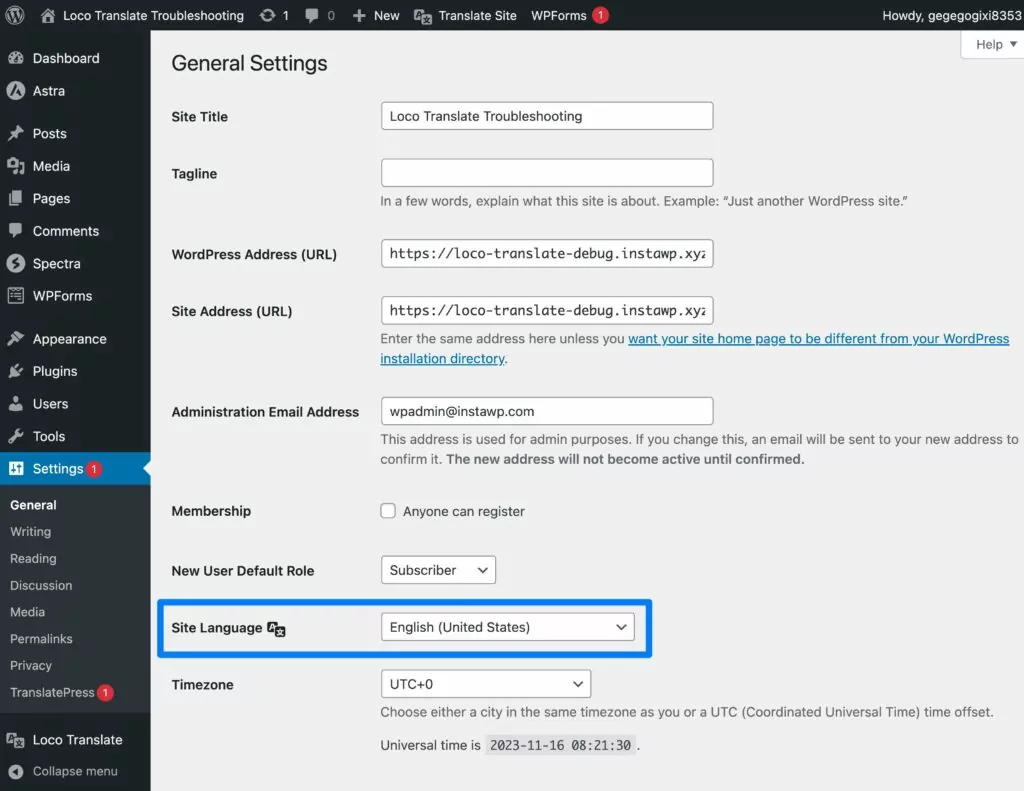Open the Appearance menu label
Viewport: 1024px width, 791px height.
[69, 339]
